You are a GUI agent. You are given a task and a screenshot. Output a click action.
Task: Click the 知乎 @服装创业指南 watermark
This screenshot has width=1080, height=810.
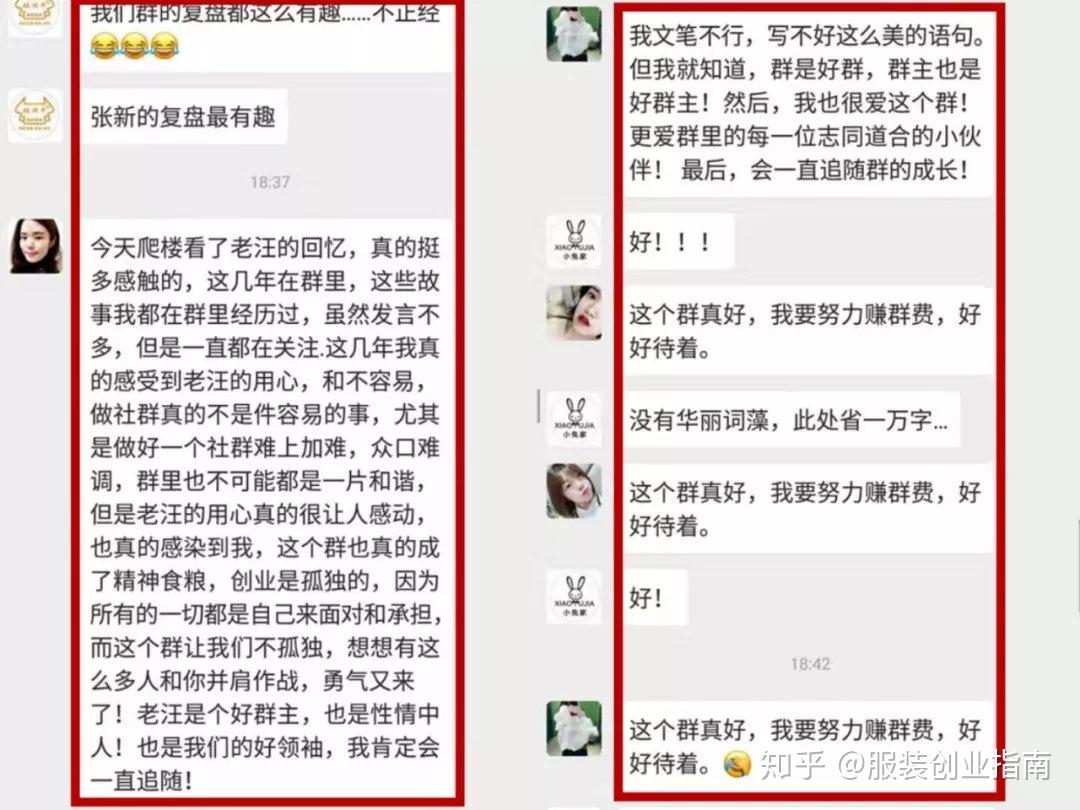pyautogui.click(x=906, y=765)
